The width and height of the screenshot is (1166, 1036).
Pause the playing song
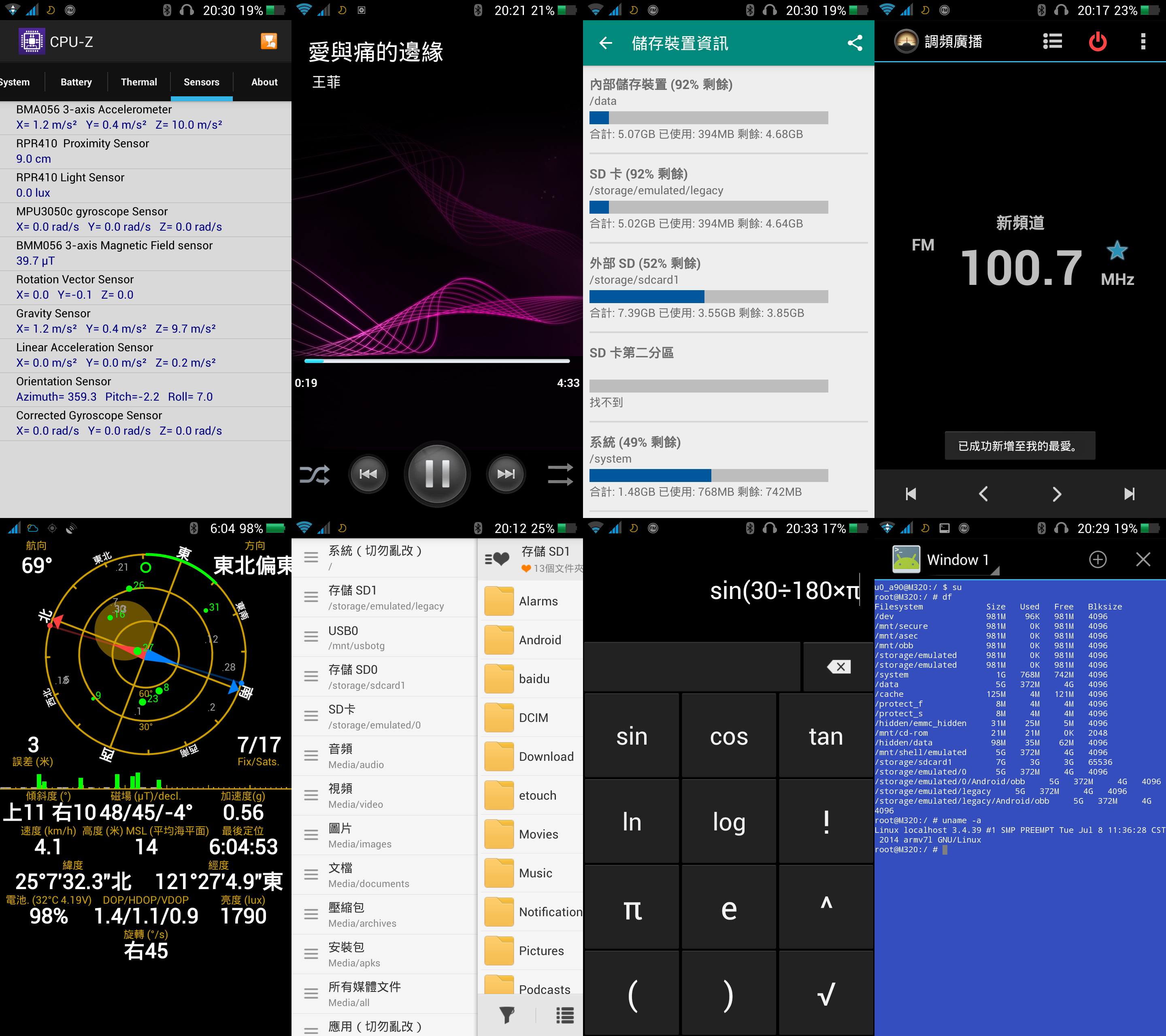[438, 474]
